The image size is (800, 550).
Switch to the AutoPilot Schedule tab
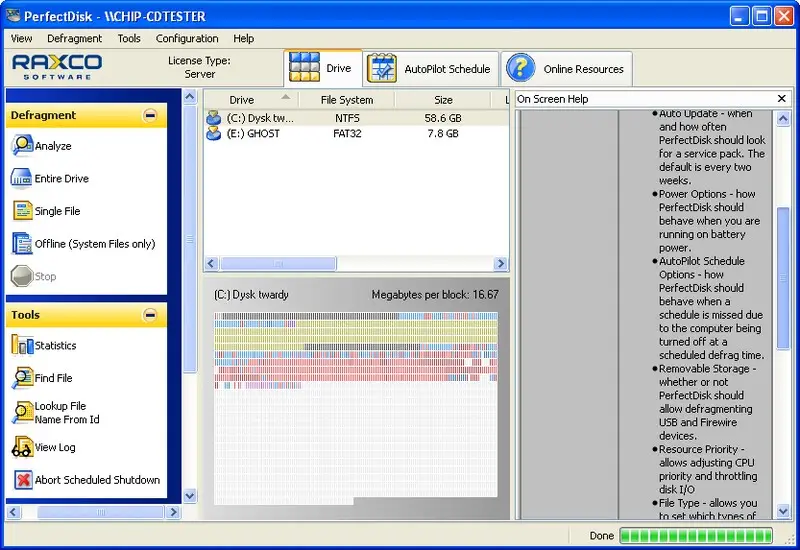click(431, 69)
